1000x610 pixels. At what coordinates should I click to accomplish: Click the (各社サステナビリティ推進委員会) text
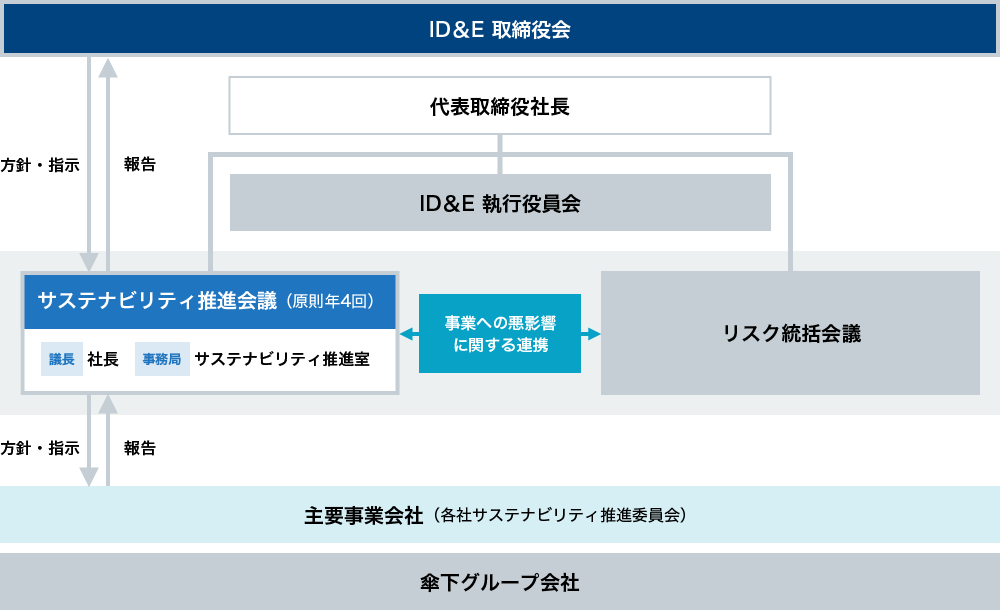pos(560,515)
